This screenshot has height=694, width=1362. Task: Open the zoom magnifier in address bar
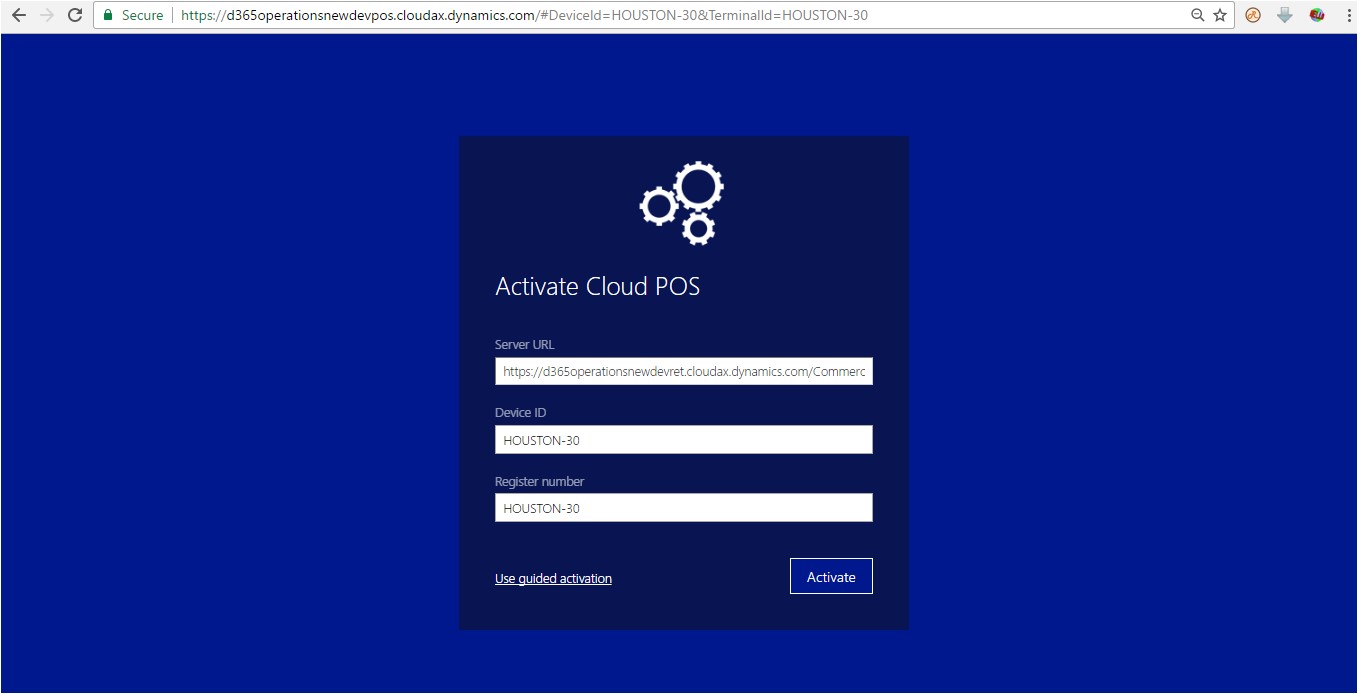tap(1198, 16)
